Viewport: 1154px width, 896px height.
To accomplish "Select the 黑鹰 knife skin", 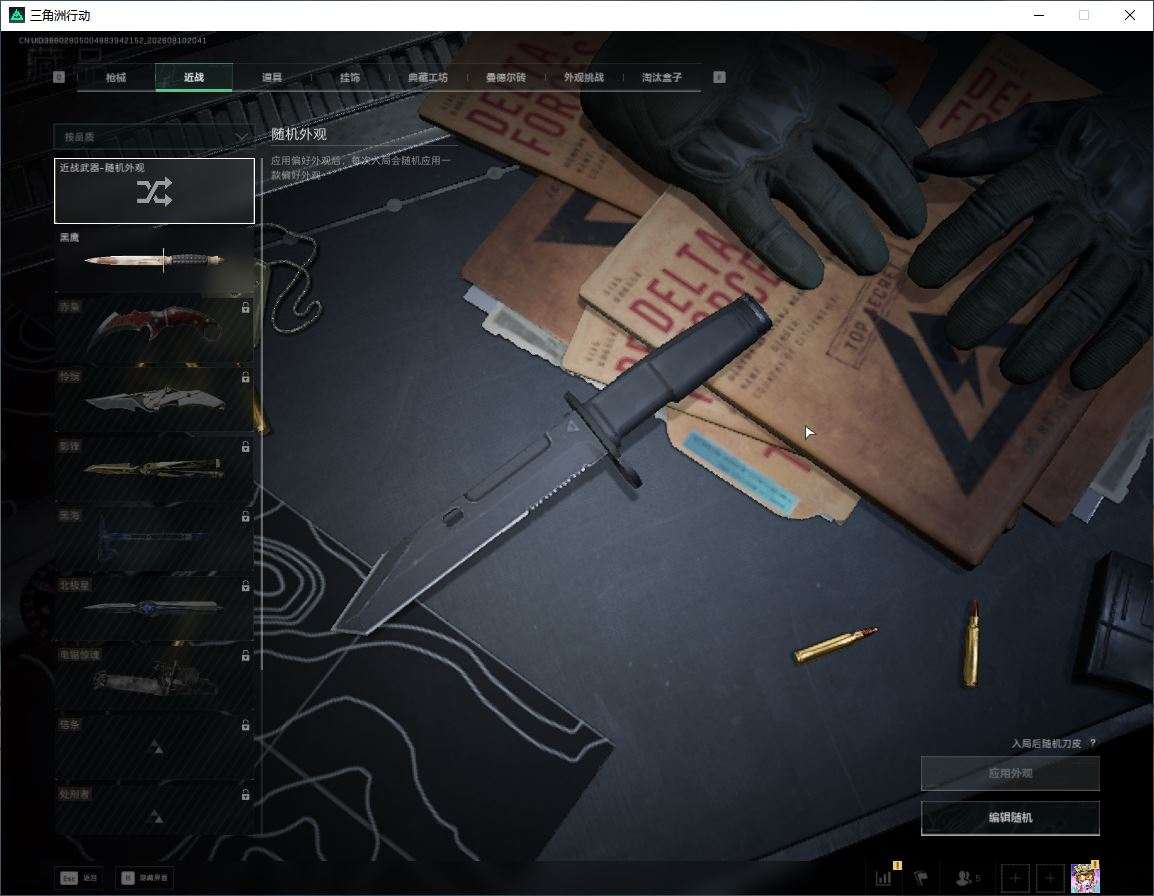I will click(x=155, y=260).
